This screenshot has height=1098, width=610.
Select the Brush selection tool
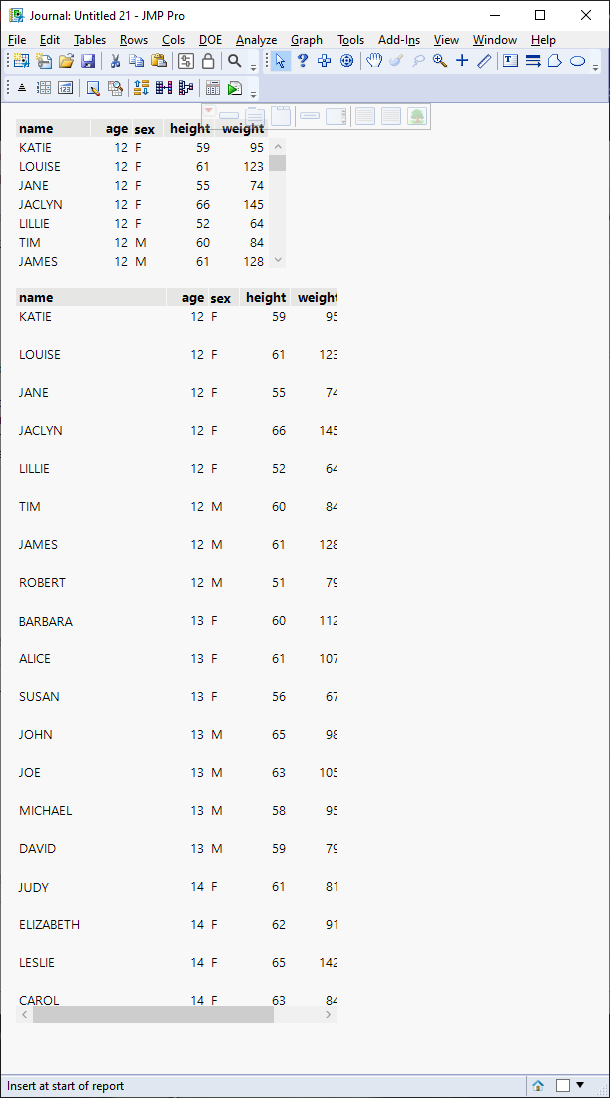tap(397, 62)
